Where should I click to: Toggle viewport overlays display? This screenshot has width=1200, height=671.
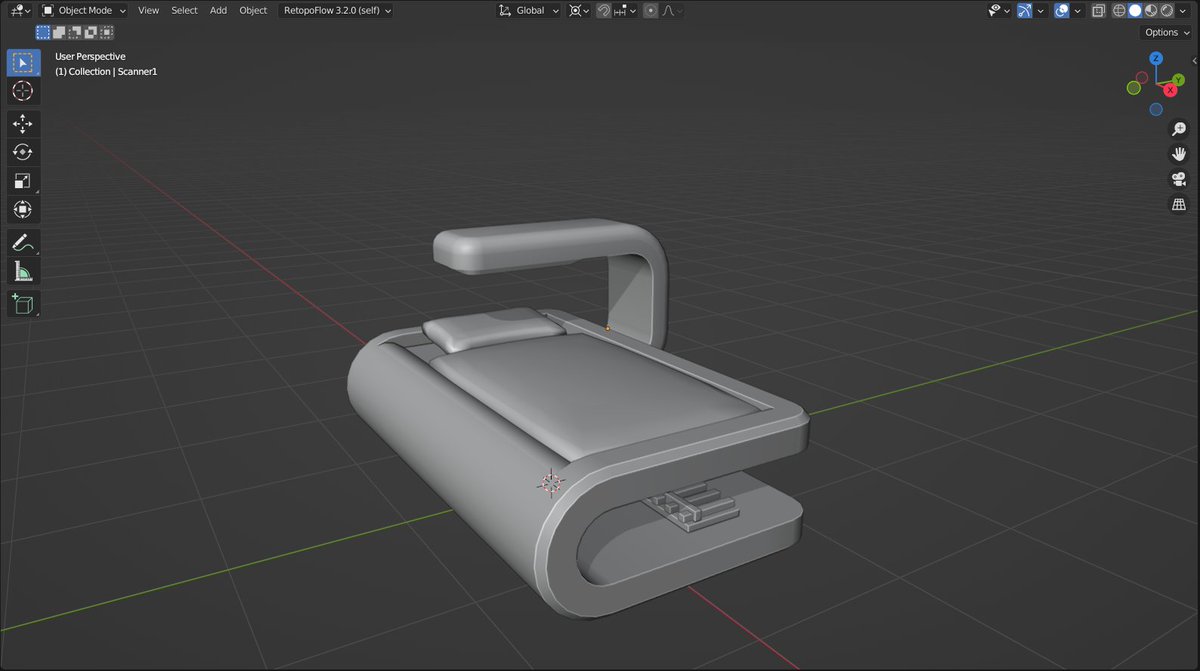pyautogui.click(x=1062, y=10)
